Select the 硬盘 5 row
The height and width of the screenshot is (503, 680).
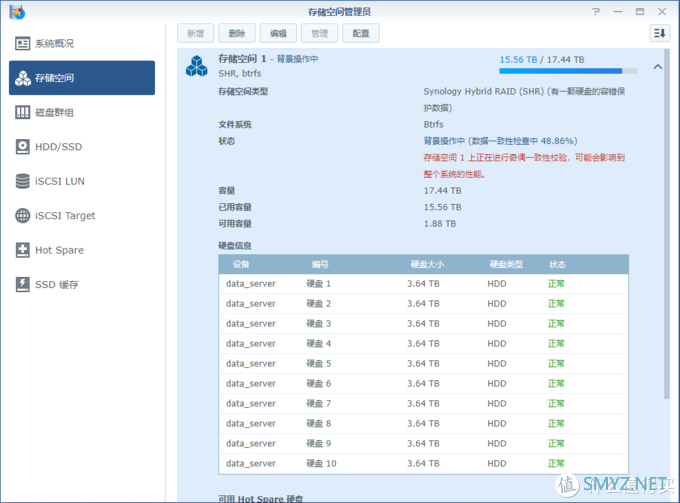(x=423, y=364)
